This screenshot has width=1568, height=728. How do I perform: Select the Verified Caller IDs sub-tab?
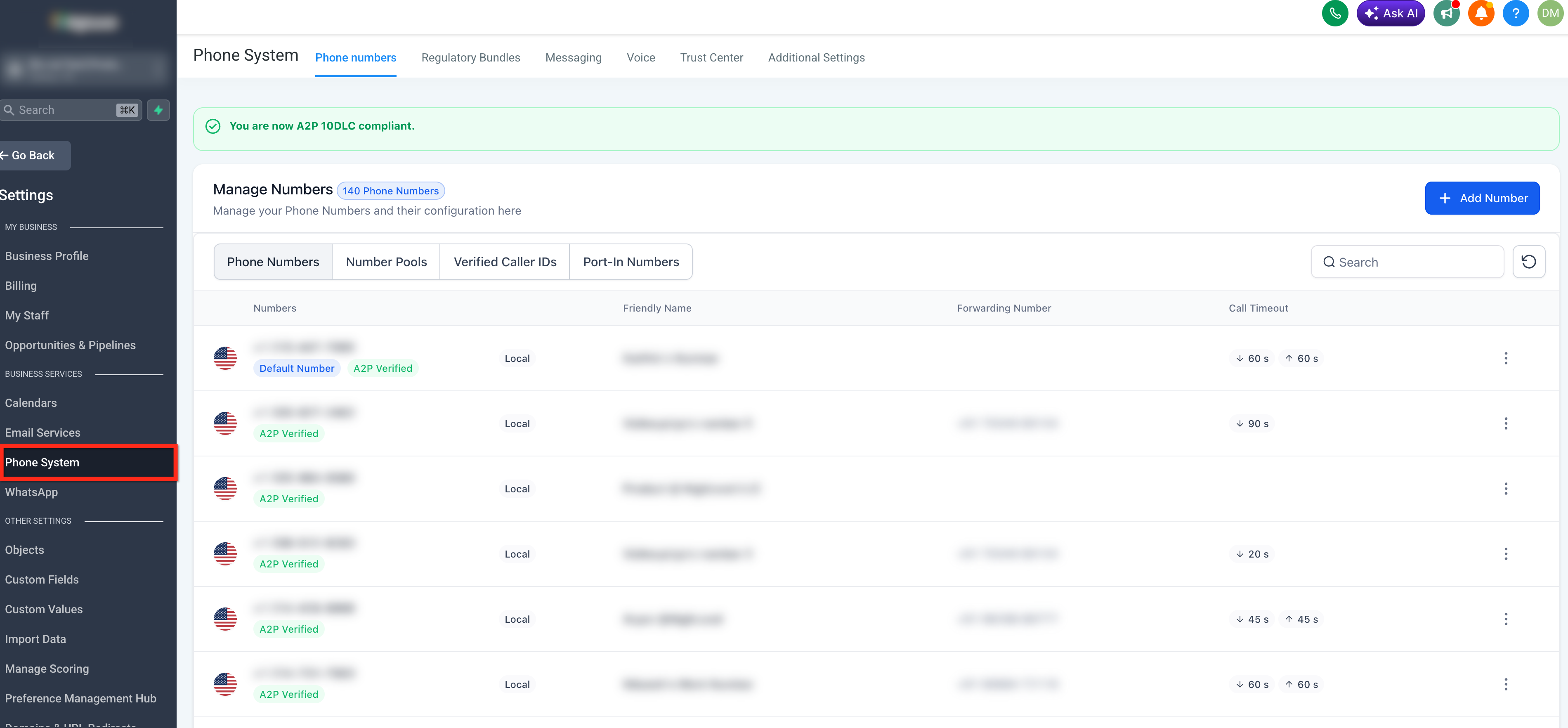point(505,262)
